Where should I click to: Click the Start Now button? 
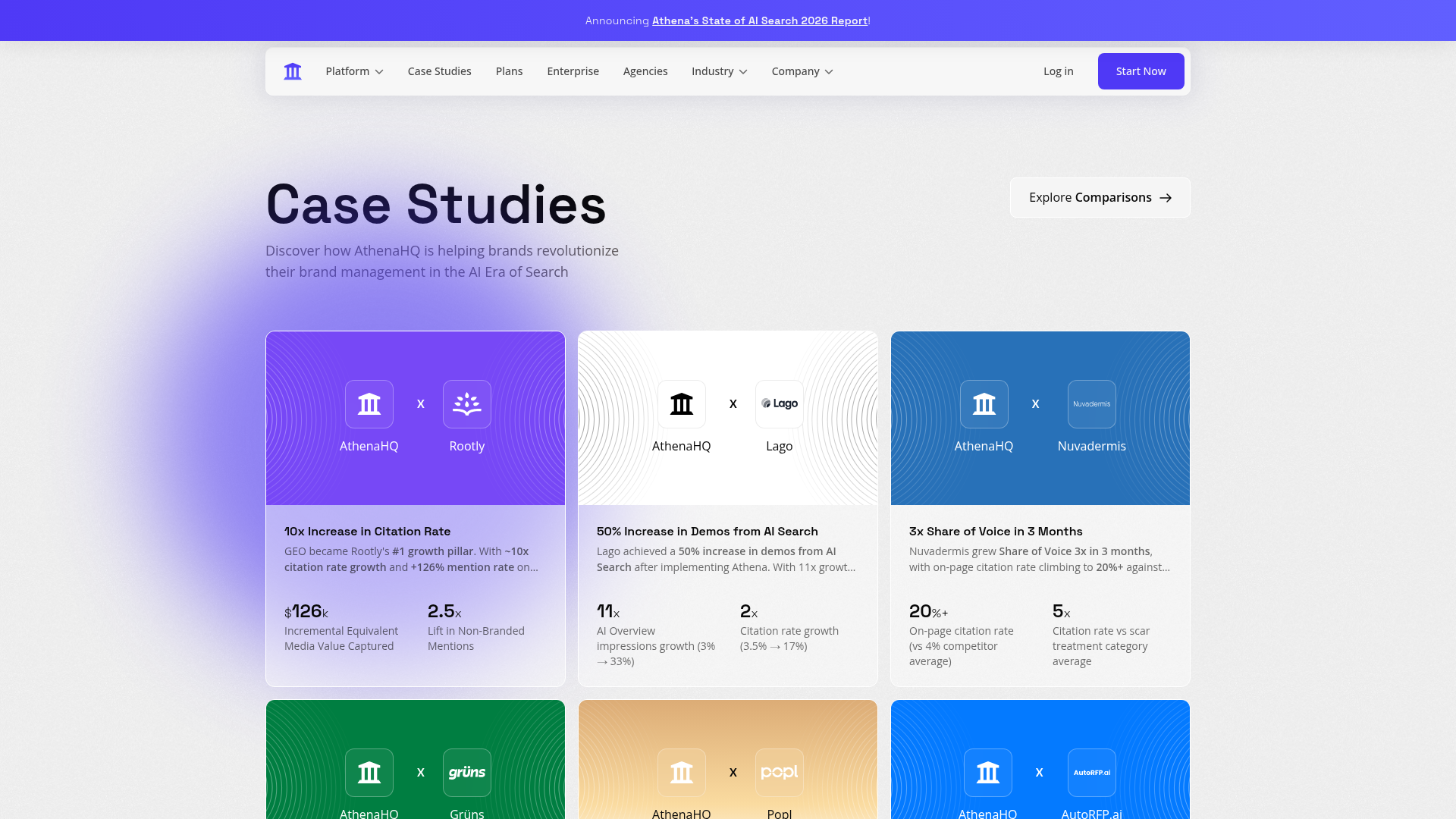1141,71
